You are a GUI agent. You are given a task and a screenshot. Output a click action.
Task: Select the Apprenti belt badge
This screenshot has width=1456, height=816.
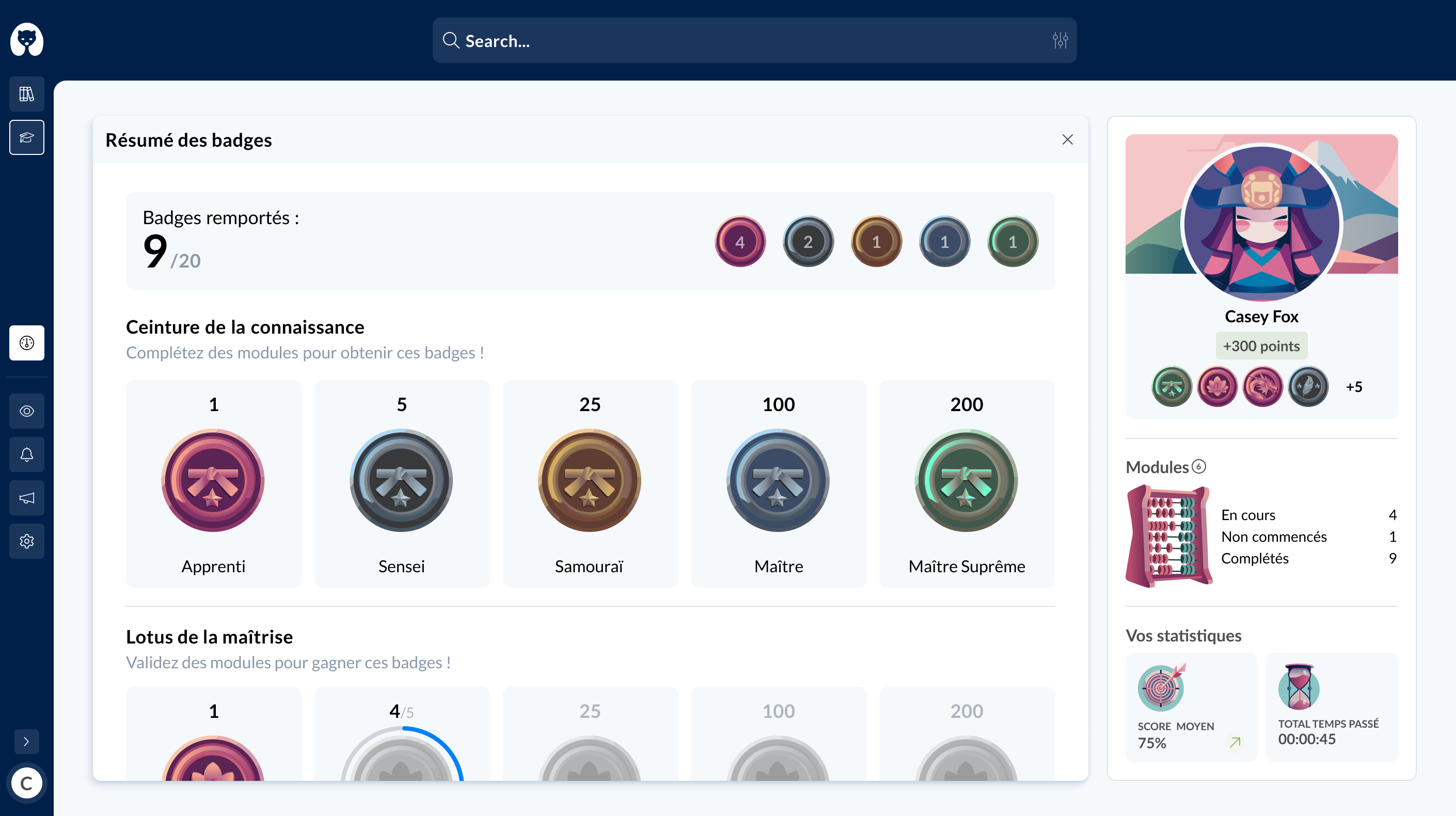click(213, 480)
